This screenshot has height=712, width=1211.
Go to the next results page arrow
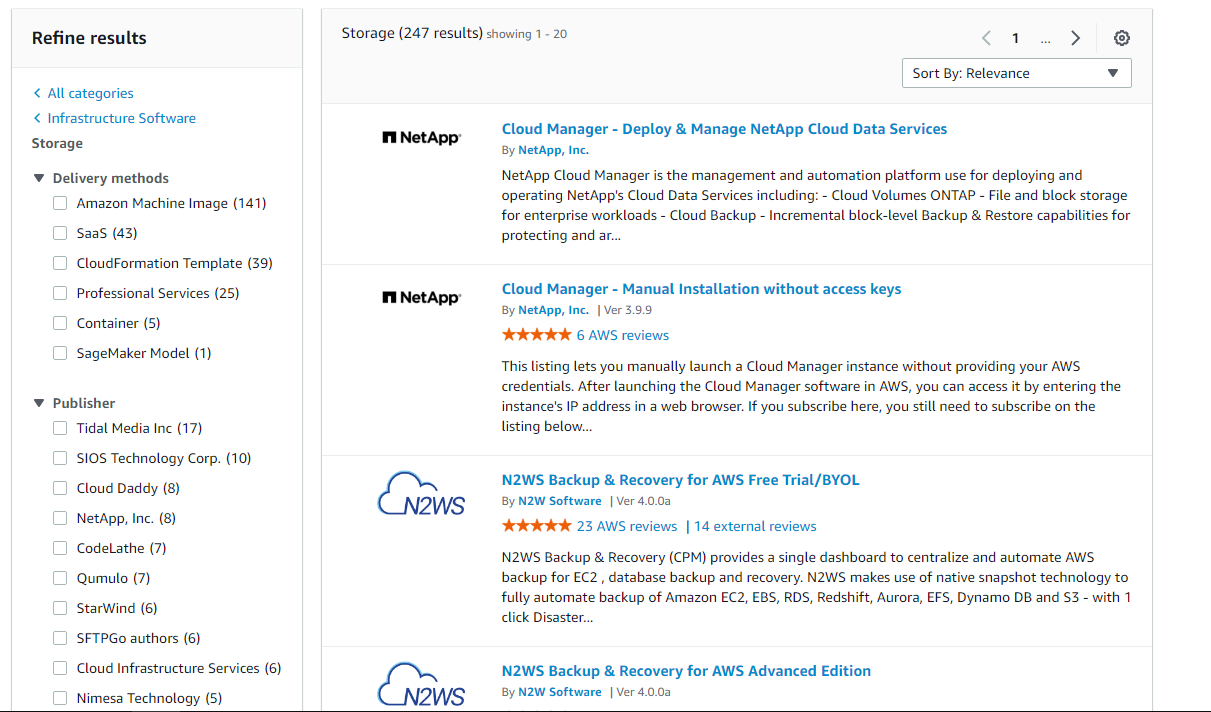pos(1076,38)
